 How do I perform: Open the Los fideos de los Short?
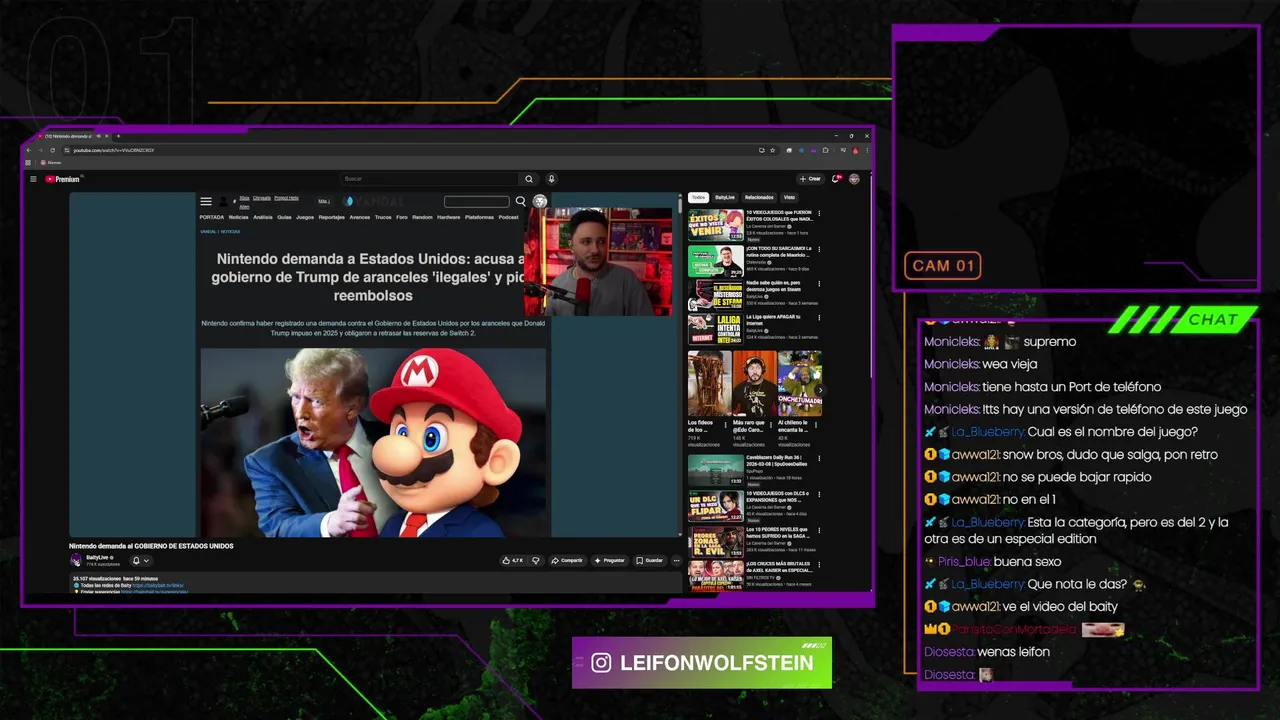pyautogui.click(x=709, y=384)
